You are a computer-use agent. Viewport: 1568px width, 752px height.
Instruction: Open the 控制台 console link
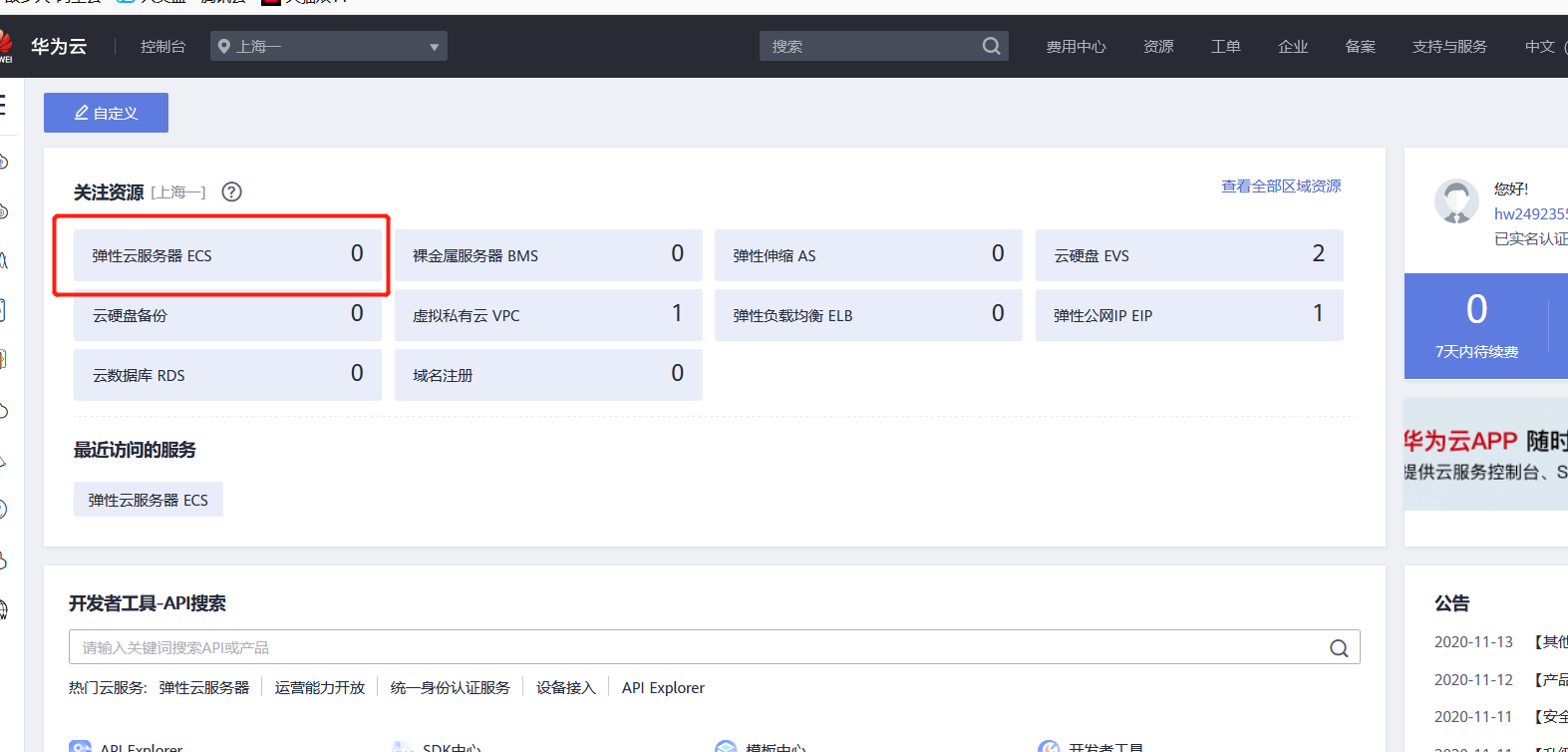(162, 46)
